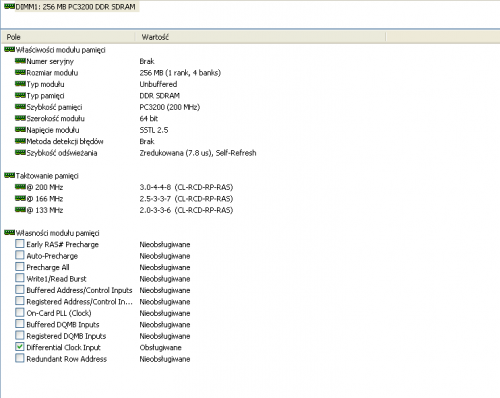This screenshot has height=398, width=500.
Task: Select the Własności modułu pamięci group header
Action: (x=52, y=233)
